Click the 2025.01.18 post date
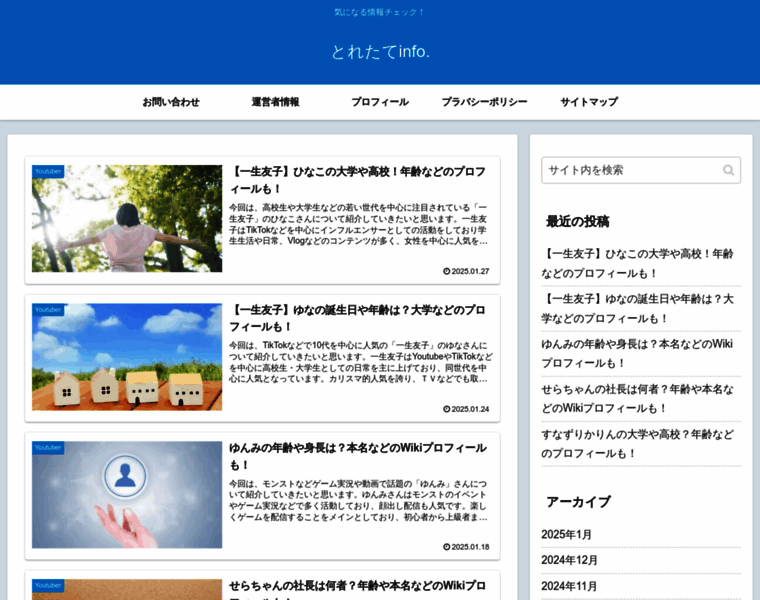This screenshot has width=760, height=600. [466, 547]
